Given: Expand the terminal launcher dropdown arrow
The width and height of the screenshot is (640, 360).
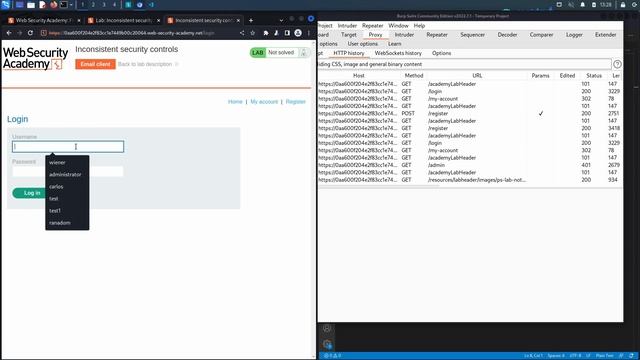Looking at the screenshot, I should [x=71, y=5].
